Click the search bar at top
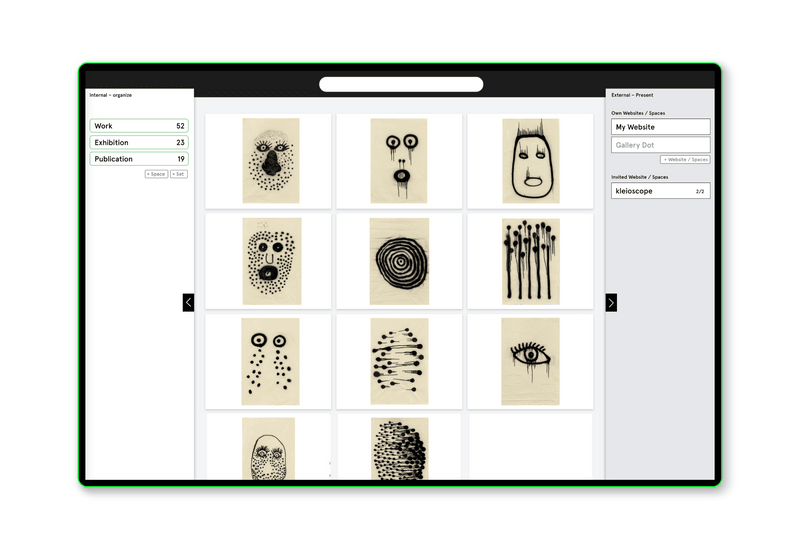Image resolution: width=800 pixels, height=557 pixels. (401, 85)
